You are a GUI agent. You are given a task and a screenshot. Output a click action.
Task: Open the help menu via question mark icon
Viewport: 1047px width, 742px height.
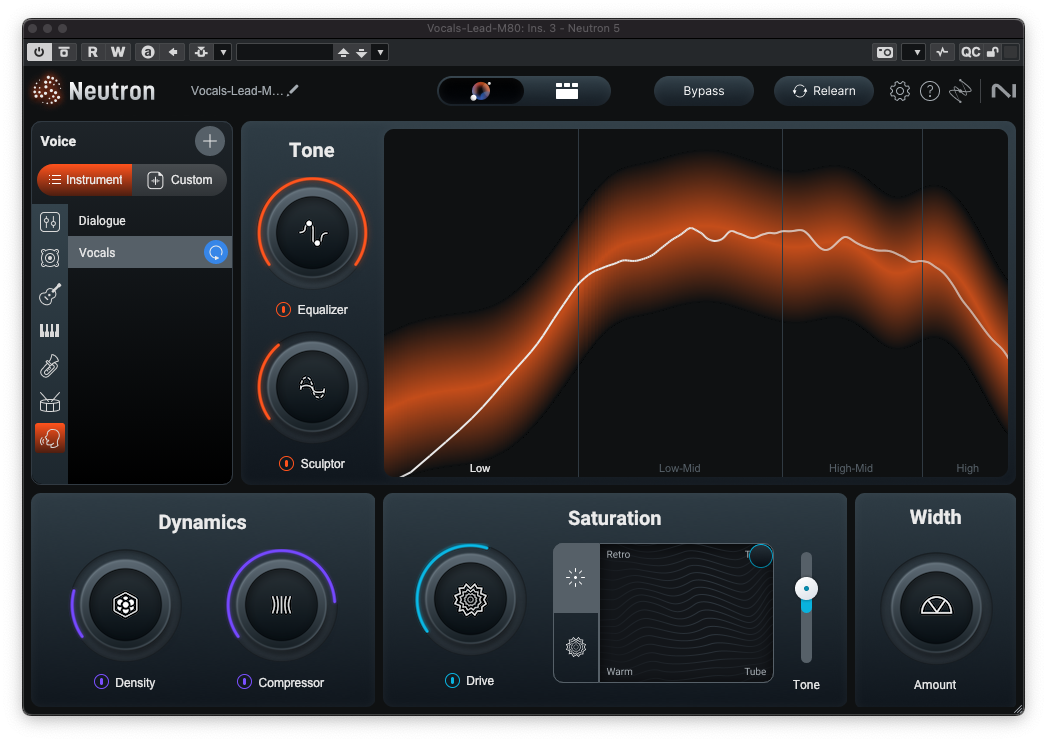(x=929, y=90)
